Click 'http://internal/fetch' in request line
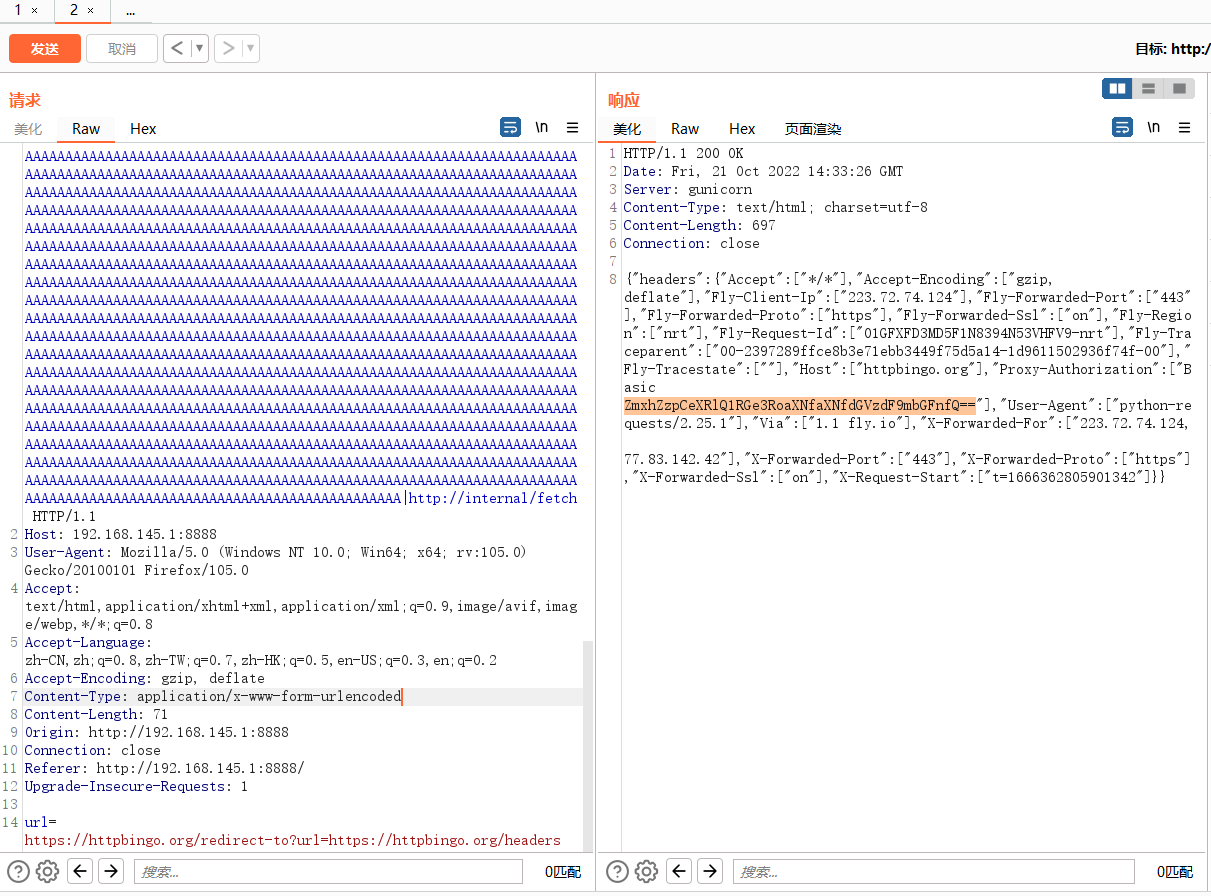This screenshot has height=896, width=1211. [x=493, y=498]
